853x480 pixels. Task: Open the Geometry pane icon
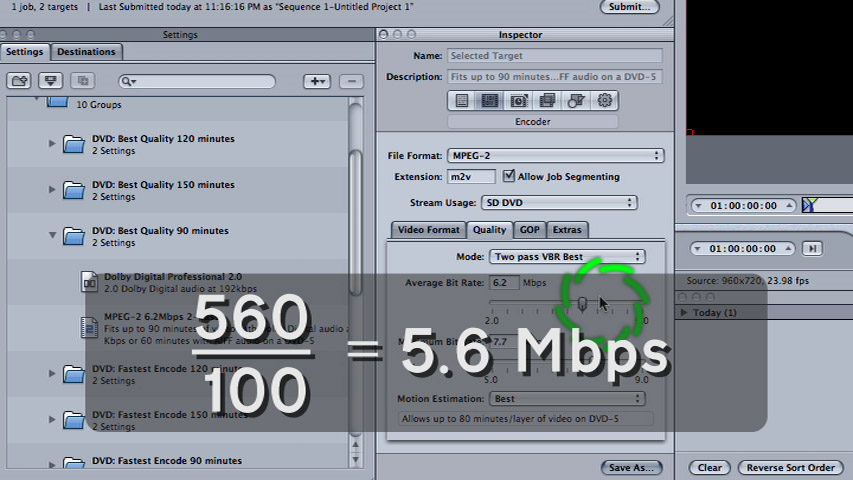[x=576, y=101]
